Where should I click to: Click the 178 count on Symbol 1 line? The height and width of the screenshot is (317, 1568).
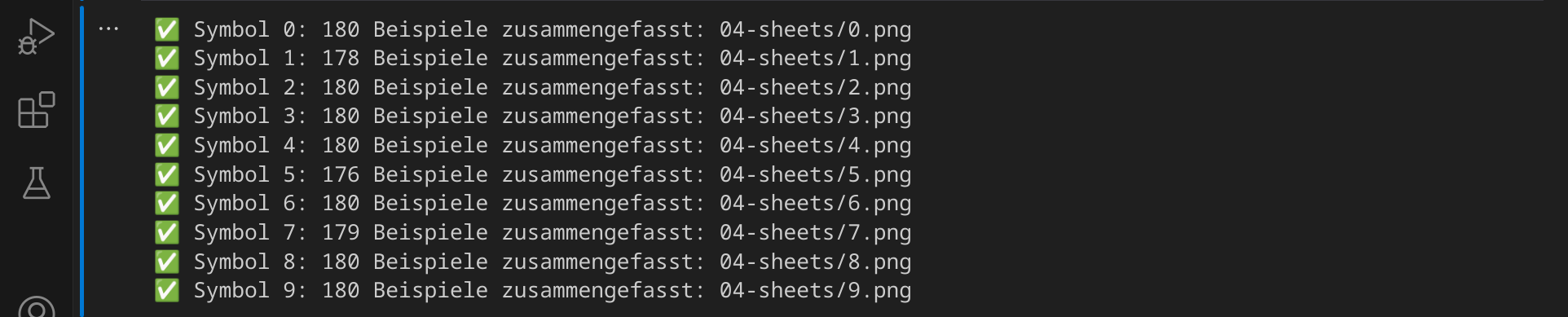coord(341,59)
